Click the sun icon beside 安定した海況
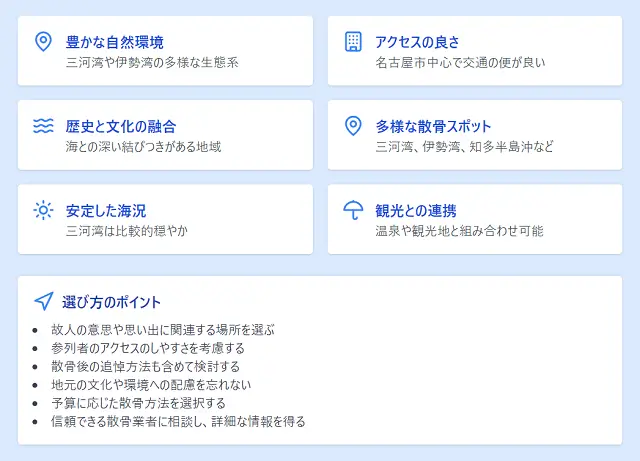Image resolution: width=640 pixels, height=461 pixels. click(x=43, y=210)
